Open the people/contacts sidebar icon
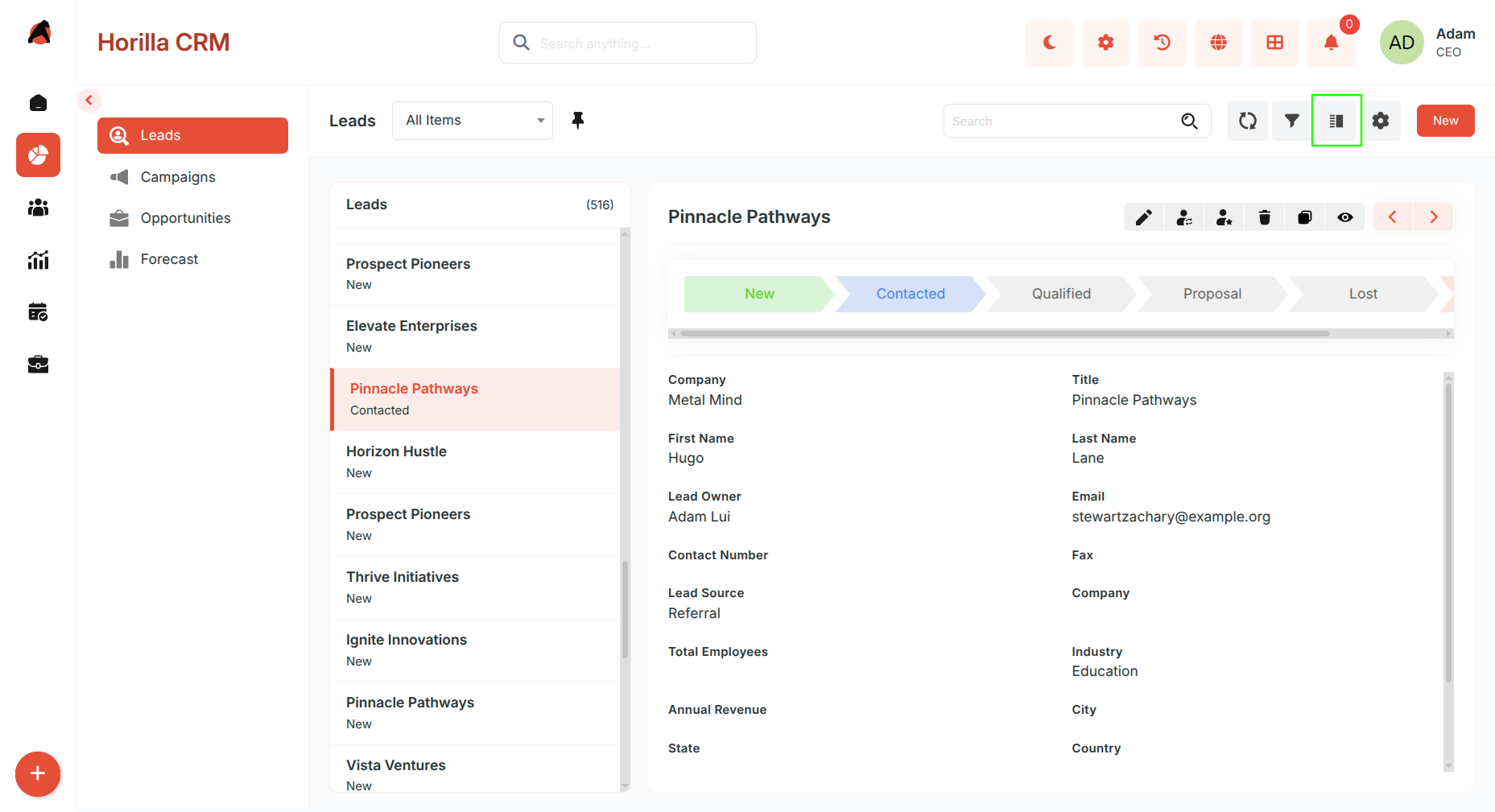This screenshot has width=1495, height=812. pos(38,208)
